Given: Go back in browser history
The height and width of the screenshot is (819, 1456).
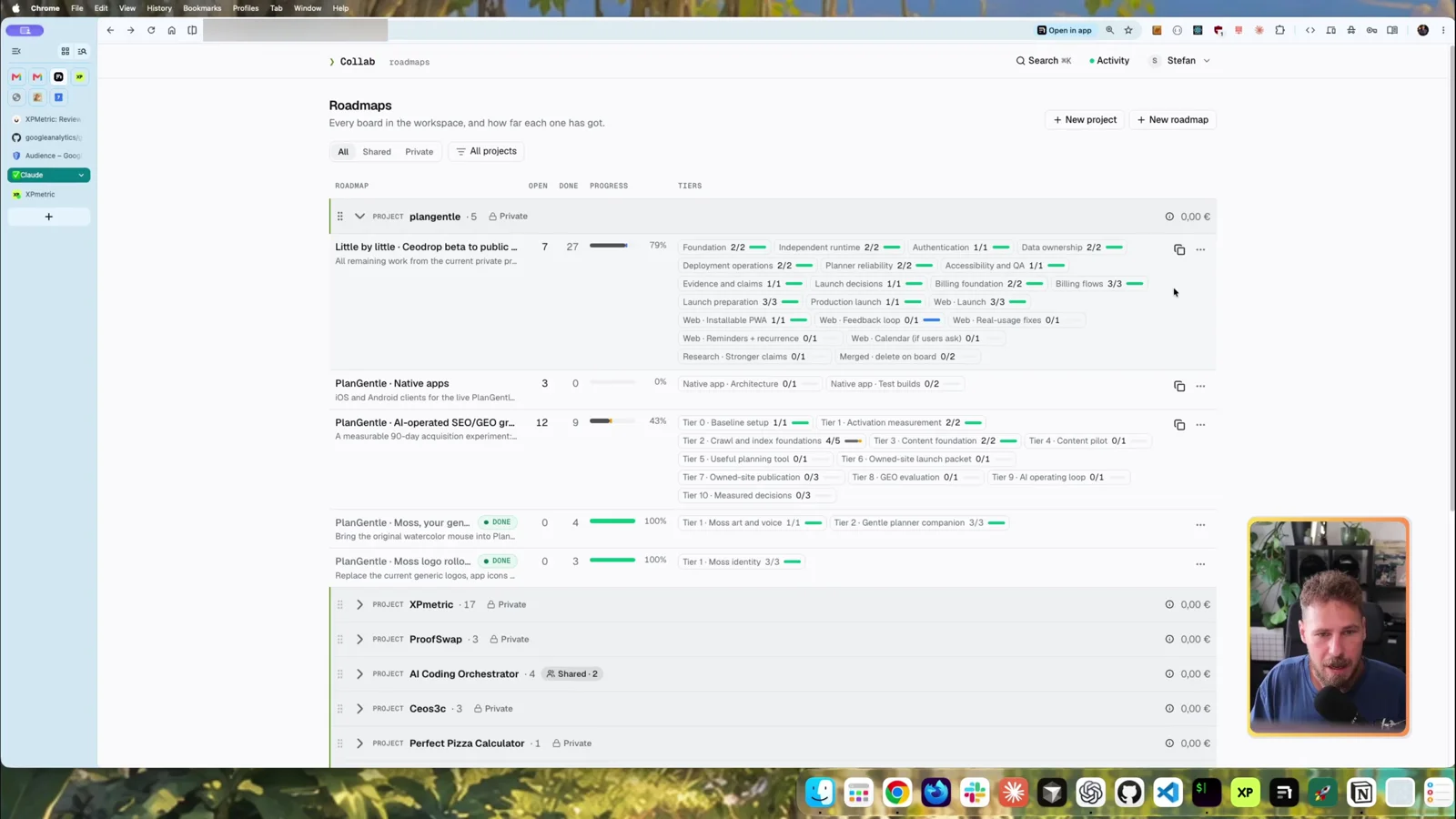Looking at the screenshot, I should 110,30.
